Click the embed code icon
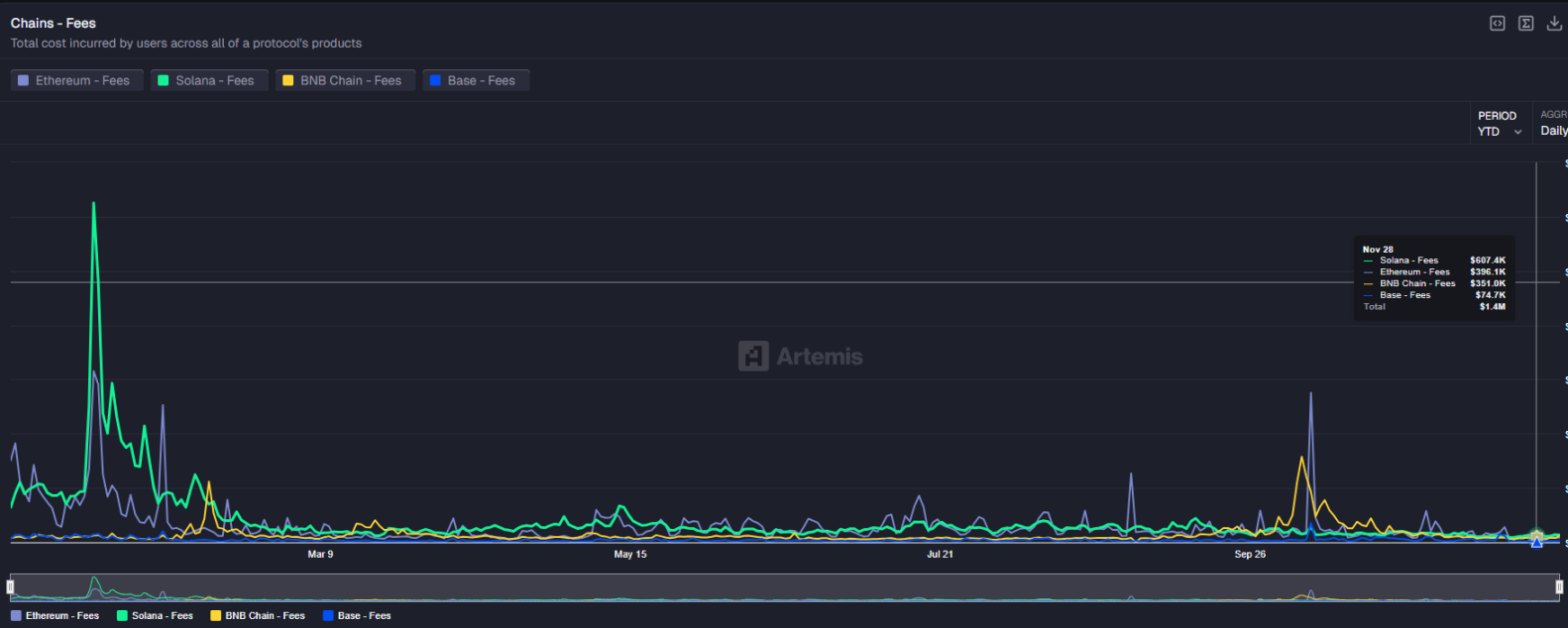This screenshot has width=1568, height=628. [x=1497, y=23]
